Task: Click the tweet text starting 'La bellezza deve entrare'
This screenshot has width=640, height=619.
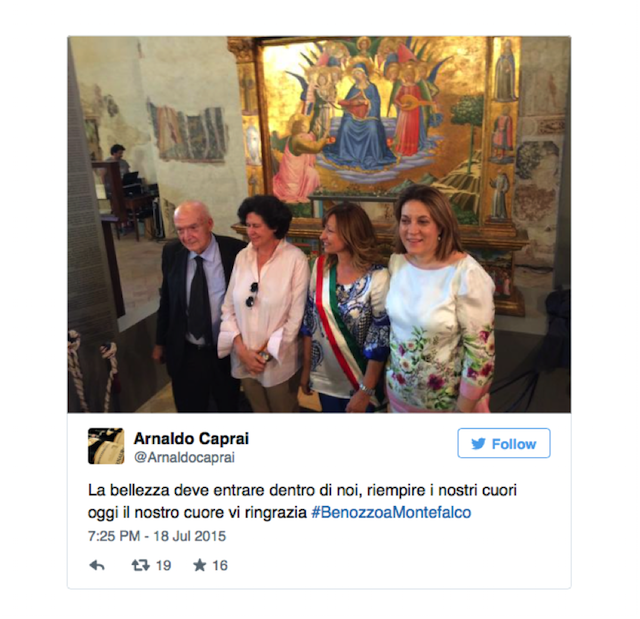Action: pyautogui.click(x=302, y=501)
